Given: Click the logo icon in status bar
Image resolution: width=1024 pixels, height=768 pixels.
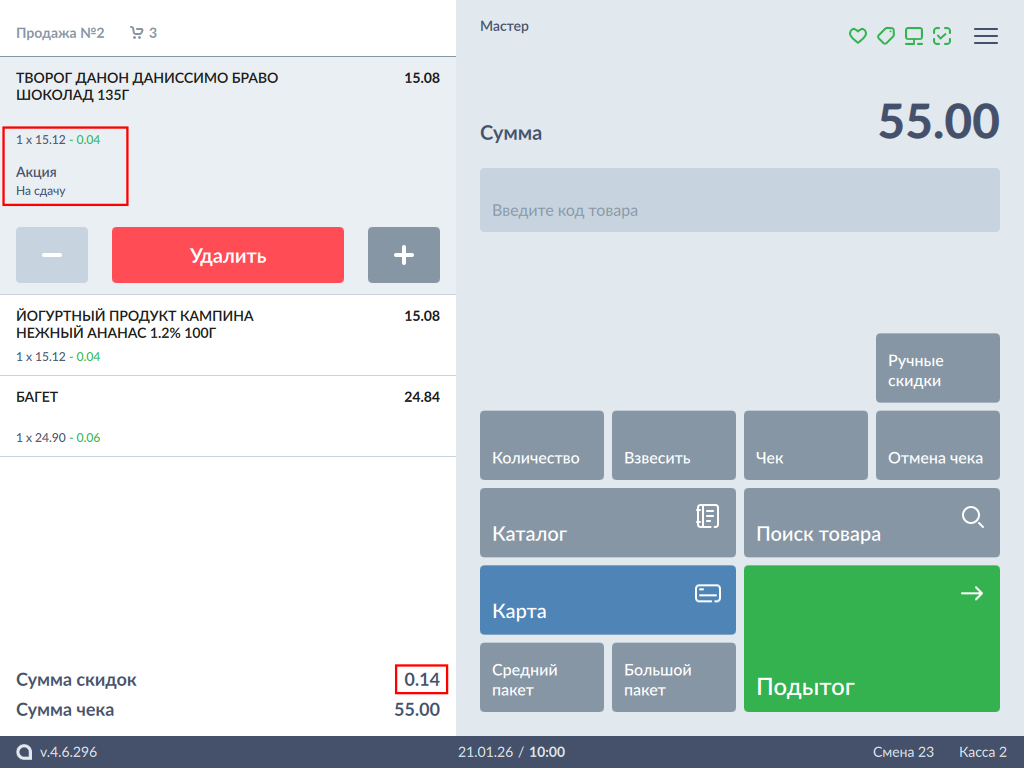Looking at the screenshot, I should point(24,752).
